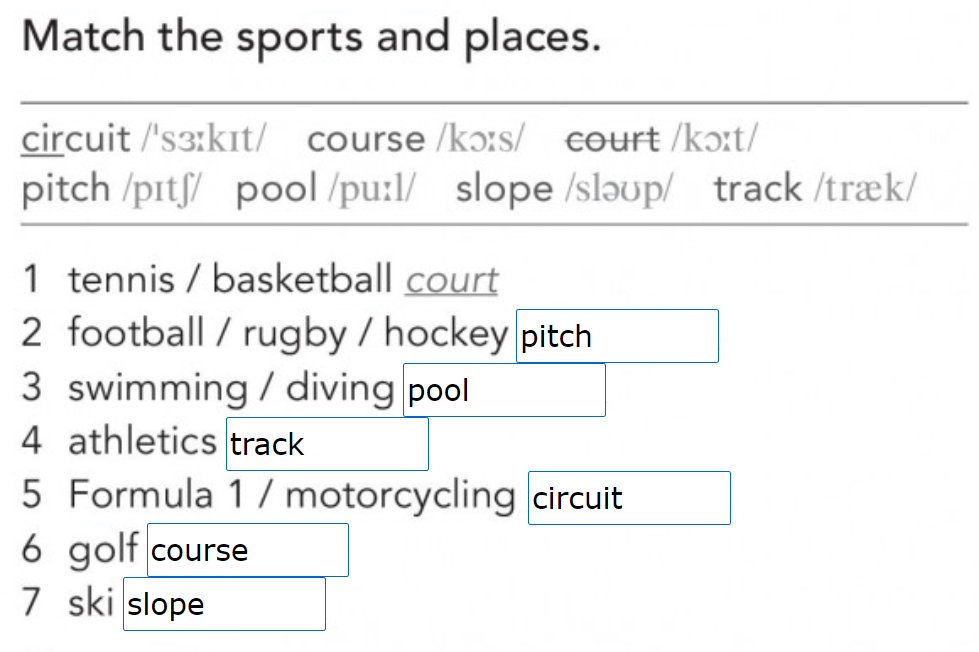The width and height of the screenshot is (979, 652).
Task: Click the "athletics" prompt label
Action: click(x=142, y=441)
